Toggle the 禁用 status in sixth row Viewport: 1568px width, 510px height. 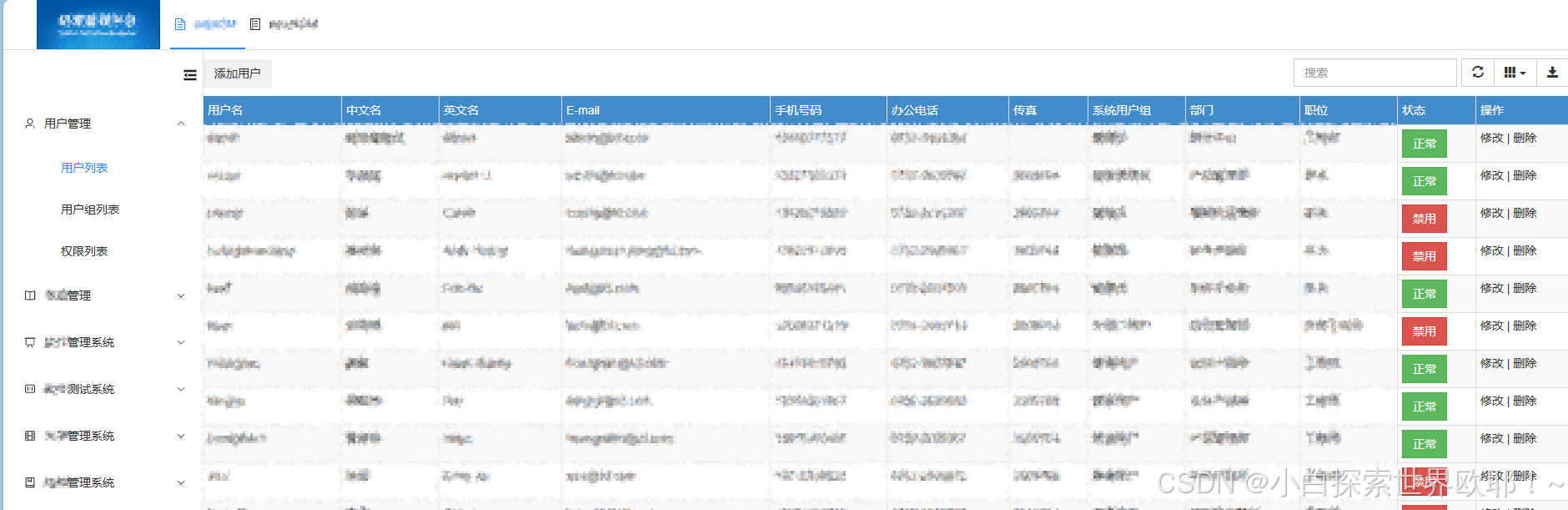(x=1425, y=331)
